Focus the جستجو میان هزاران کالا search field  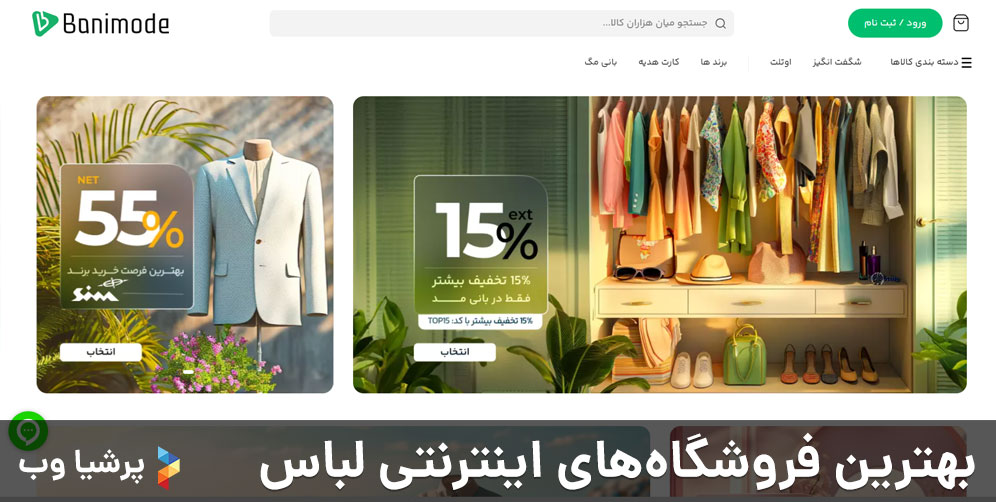click(x=501, y=24)
